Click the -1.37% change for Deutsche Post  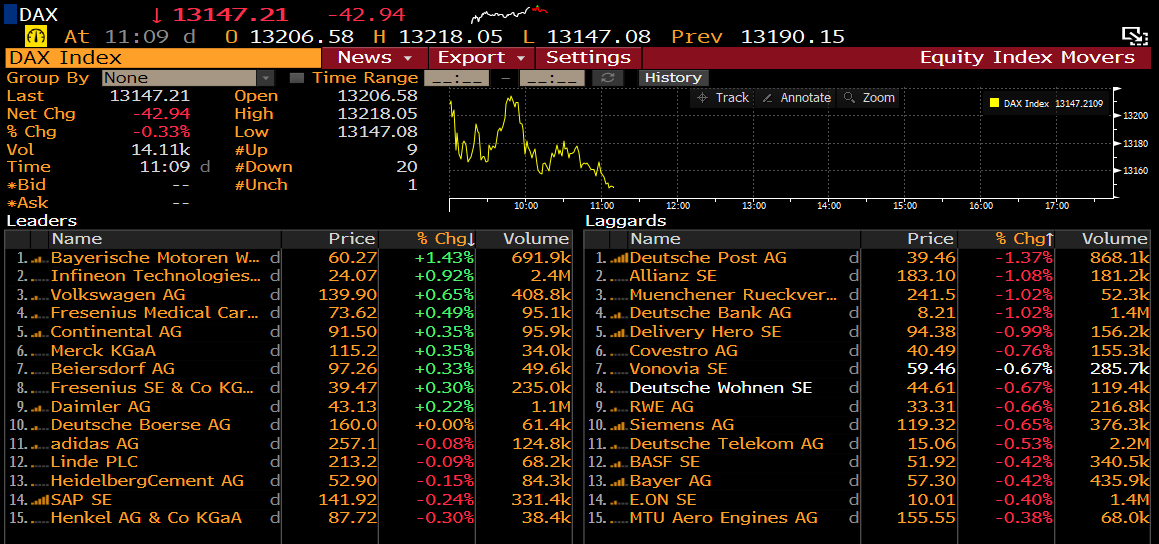coord(1026,258)
